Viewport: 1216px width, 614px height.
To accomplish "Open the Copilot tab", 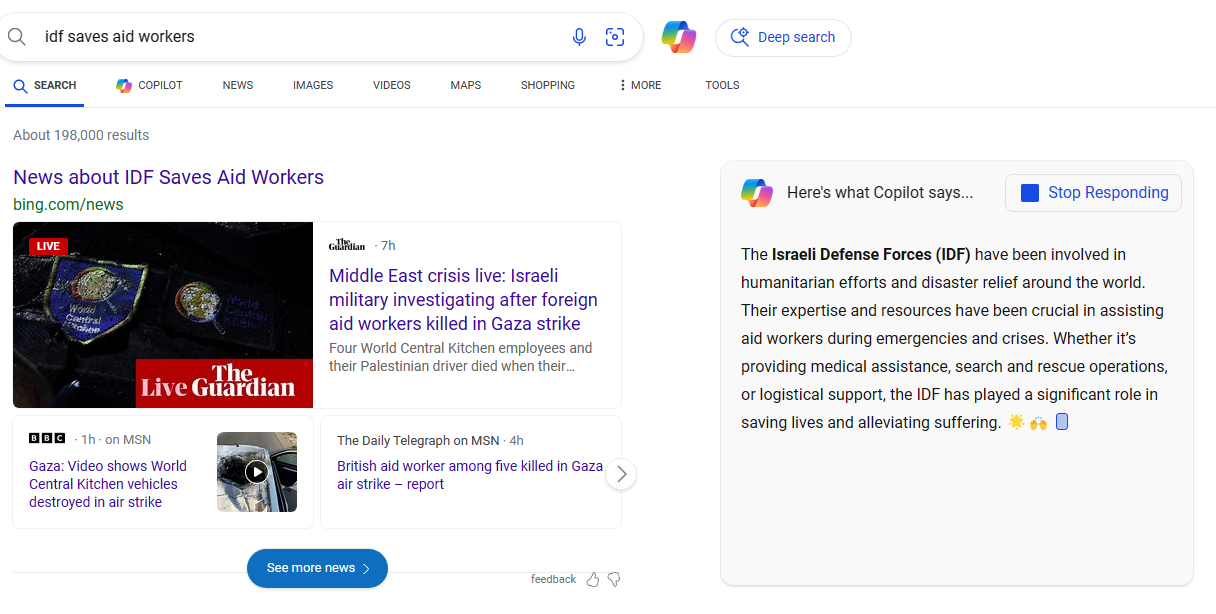I will tap(150, 85).
